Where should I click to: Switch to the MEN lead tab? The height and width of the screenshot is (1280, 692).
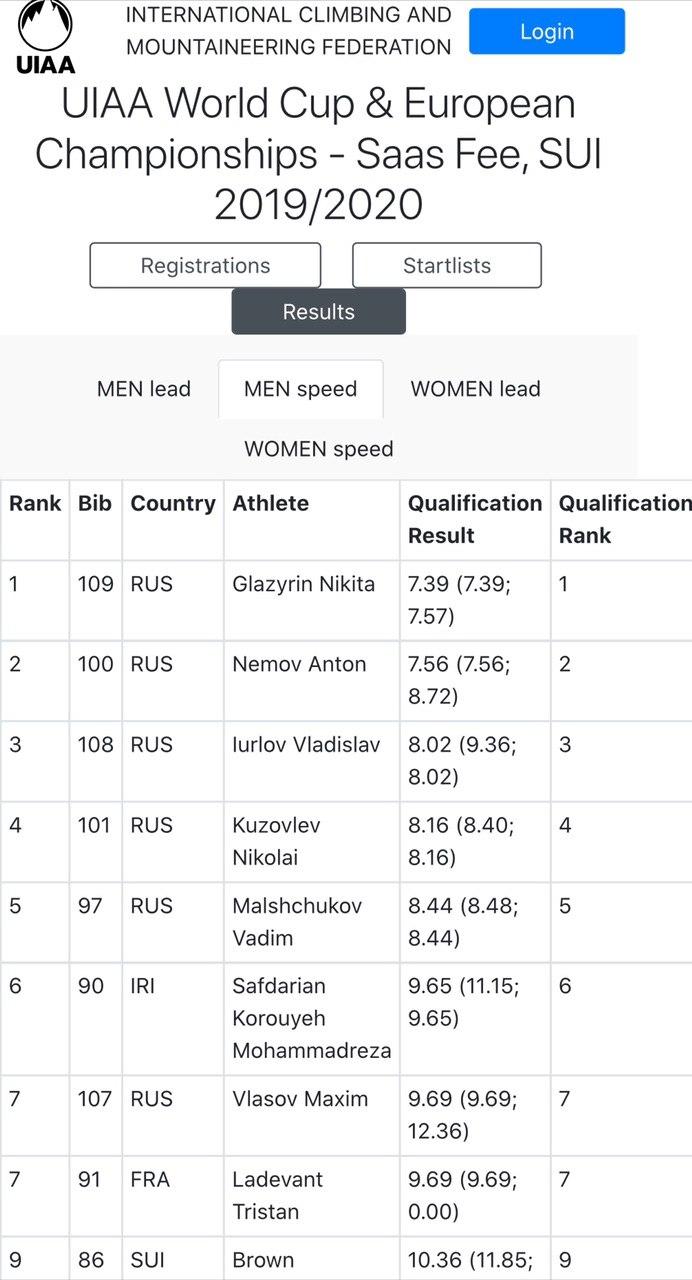(x=144, y=389)
